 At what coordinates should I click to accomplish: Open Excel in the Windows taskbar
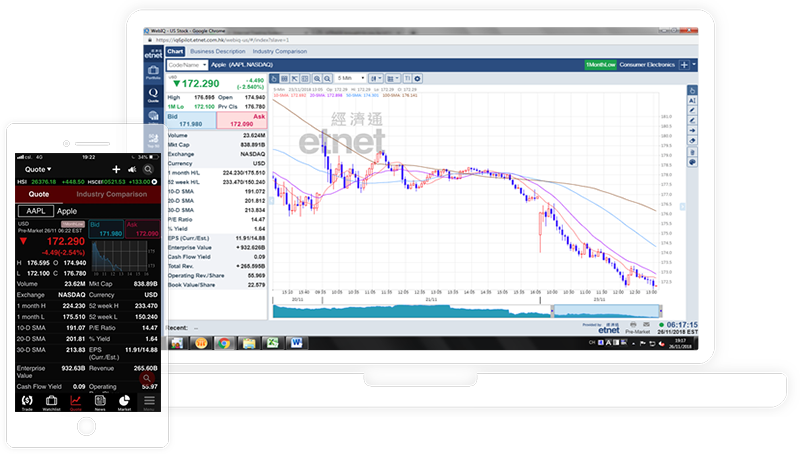[272, 343]
